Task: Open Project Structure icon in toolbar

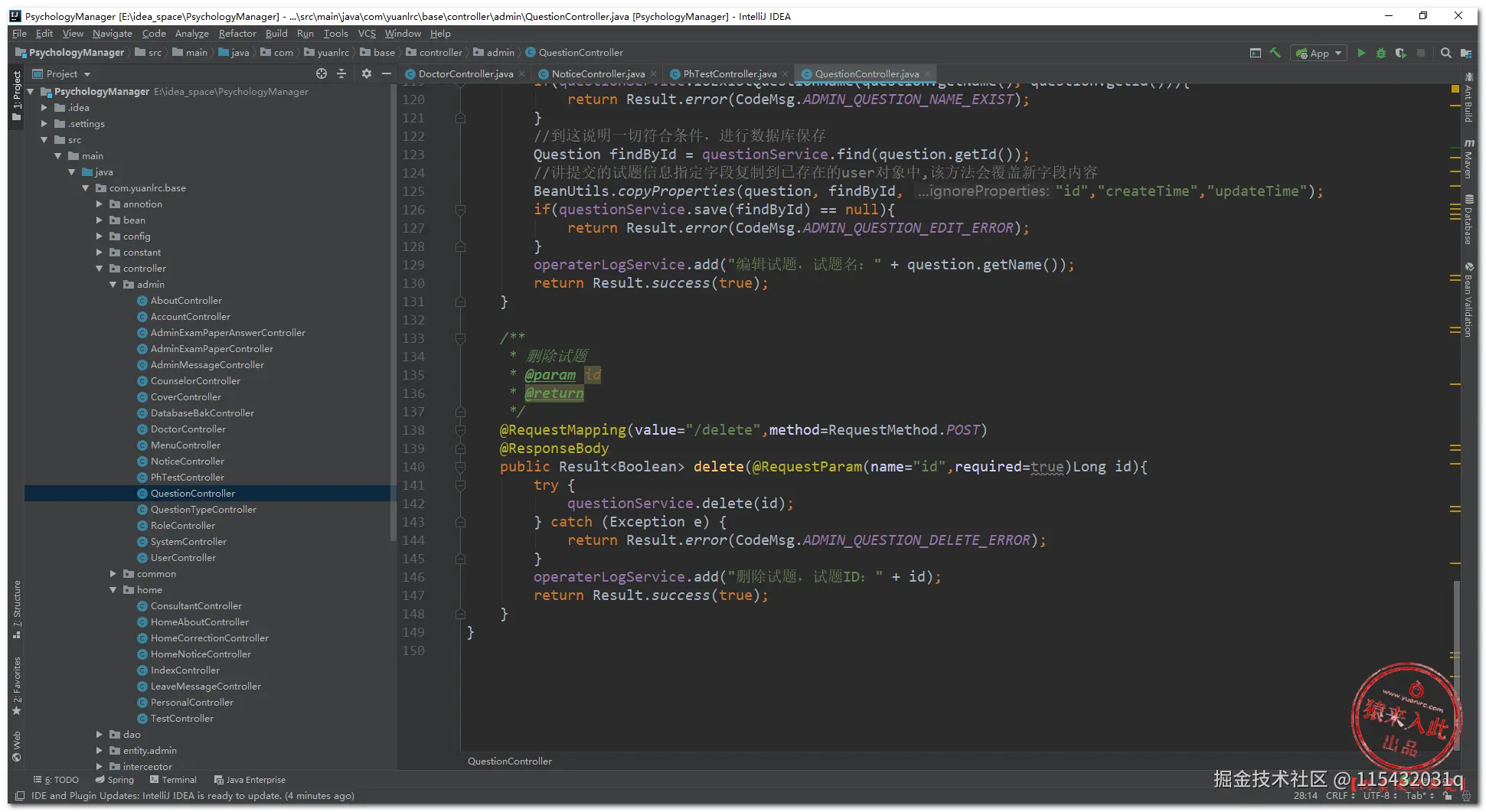Action: click(1465, 53)
